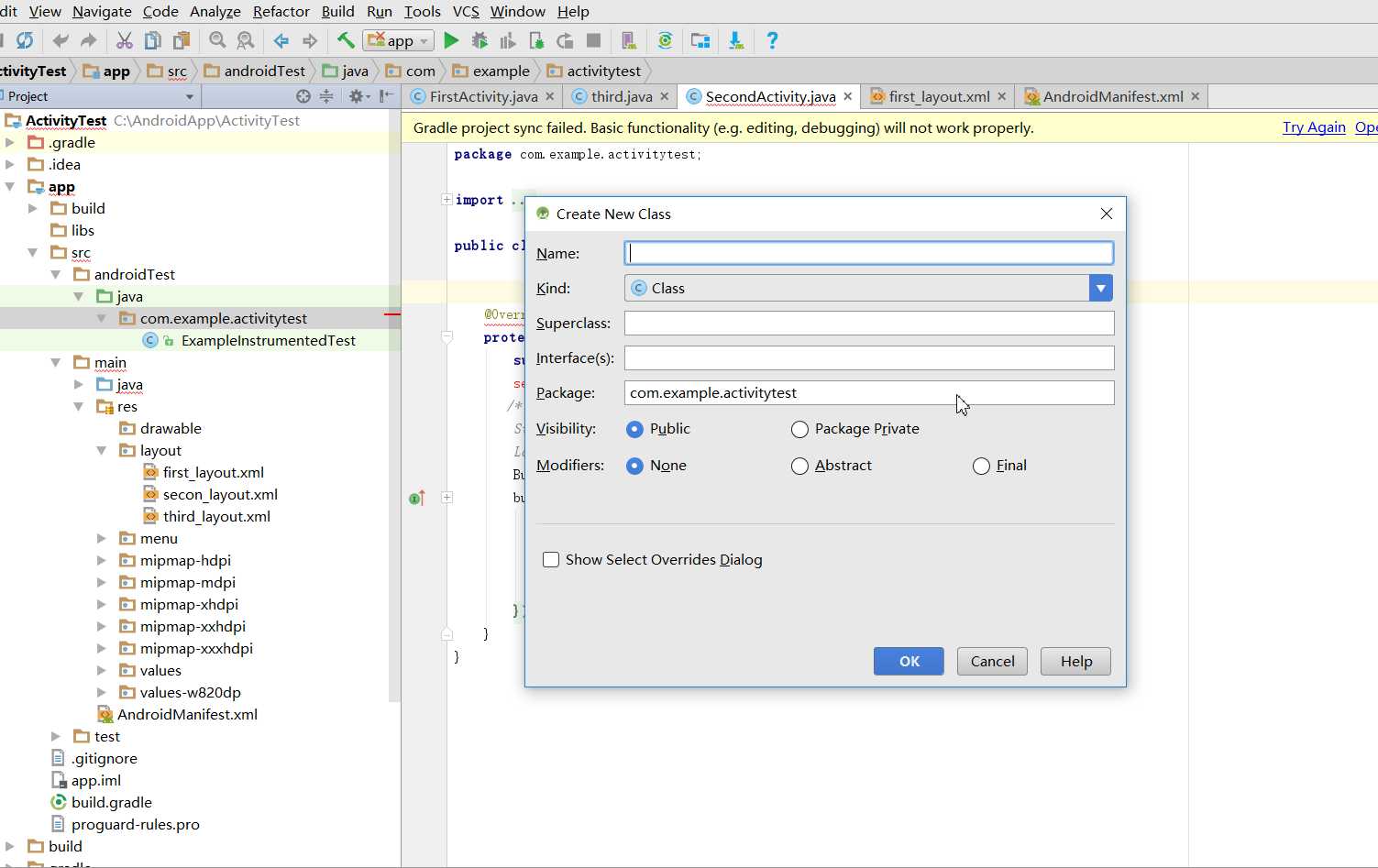Screen dimensions: 1378x868
Task: Click the Superclass input field
Action: click(869, 323)
